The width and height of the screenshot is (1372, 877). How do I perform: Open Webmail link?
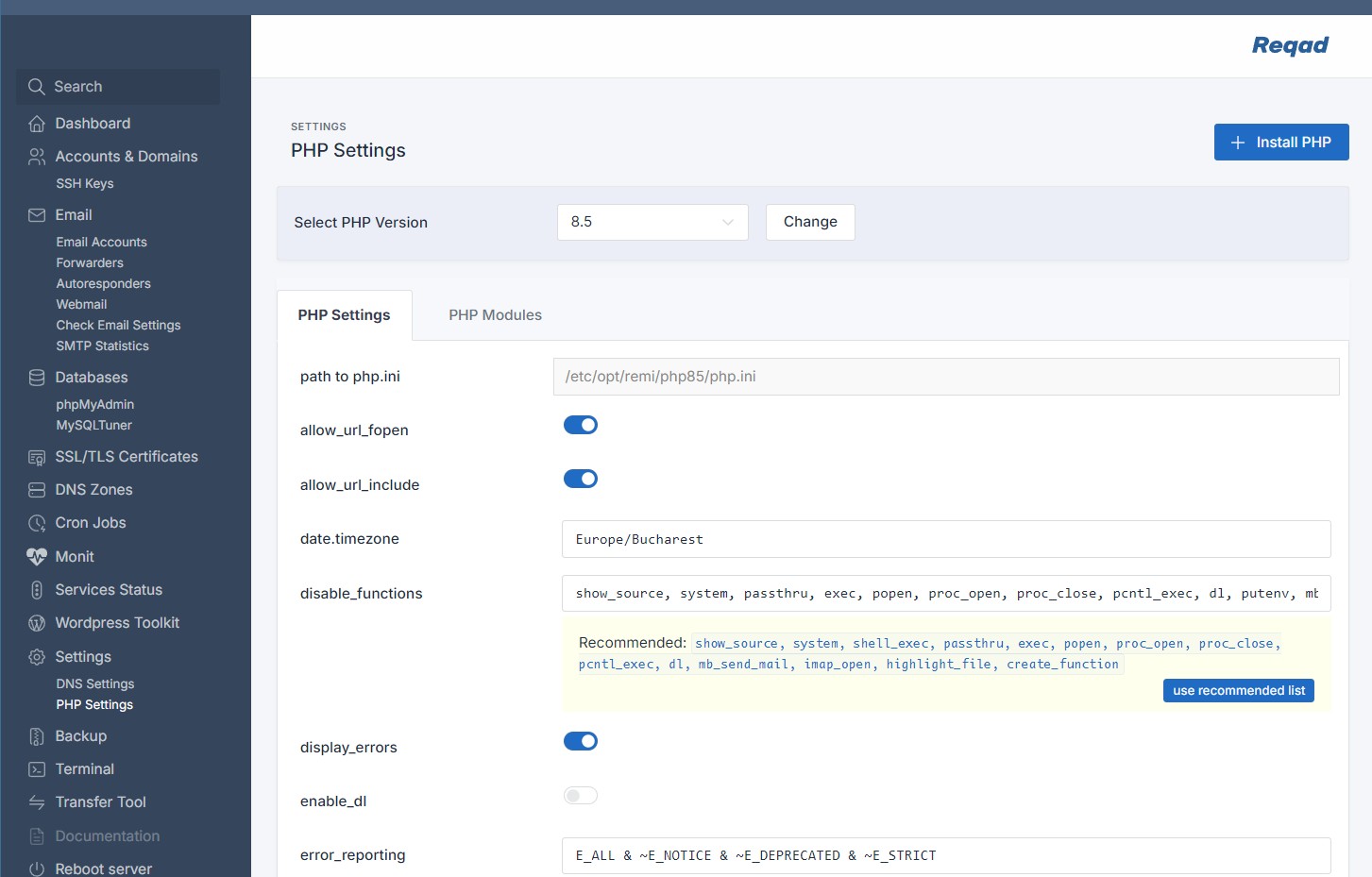[81, 305]
